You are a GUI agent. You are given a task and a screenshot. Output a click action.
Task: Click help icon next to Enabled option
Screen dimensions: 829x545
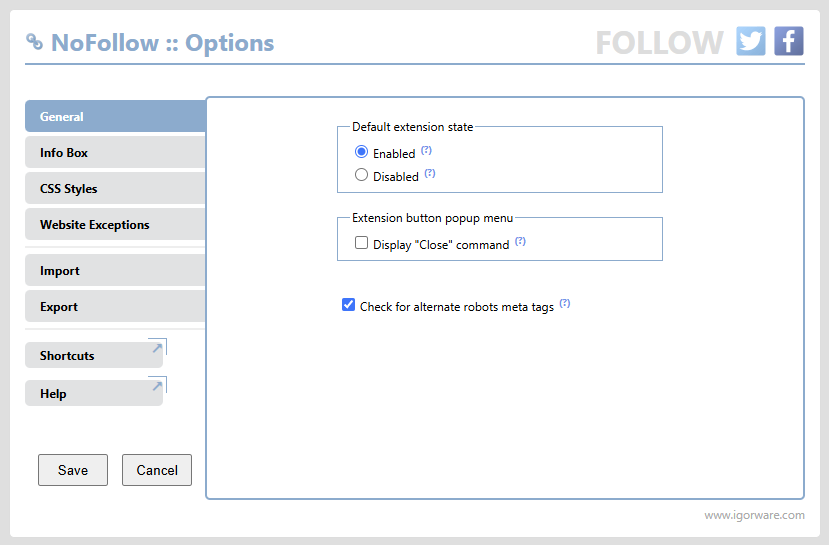426,150
